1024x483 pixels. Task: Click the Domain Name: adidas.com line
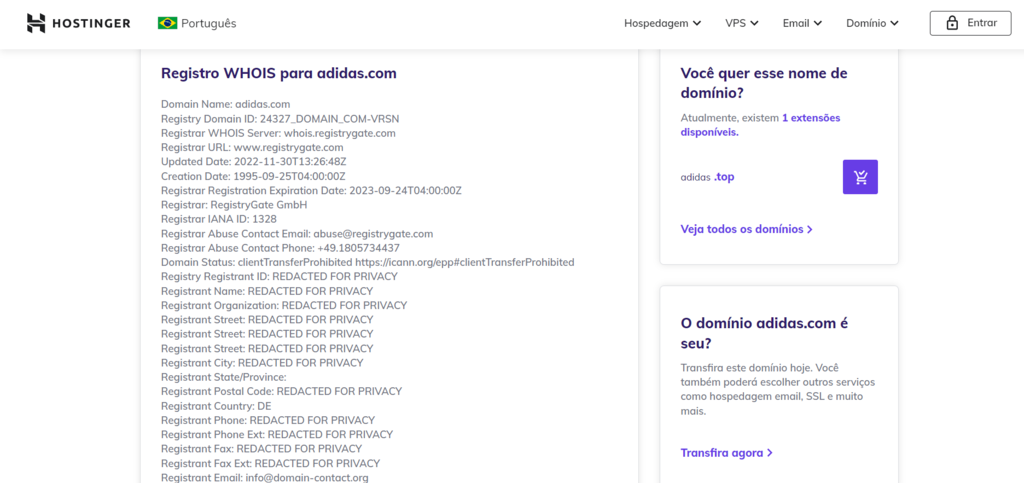pos(225,104)
